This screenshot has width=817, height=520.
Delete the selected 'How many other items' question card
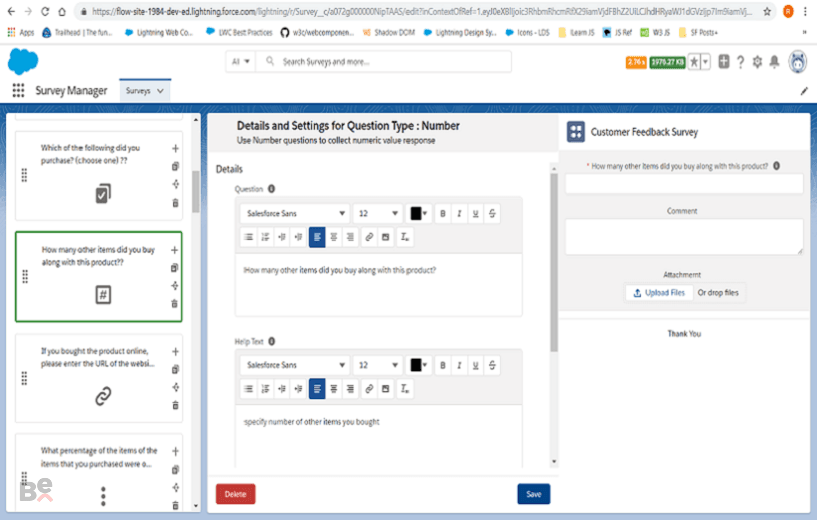pos(175,304)
